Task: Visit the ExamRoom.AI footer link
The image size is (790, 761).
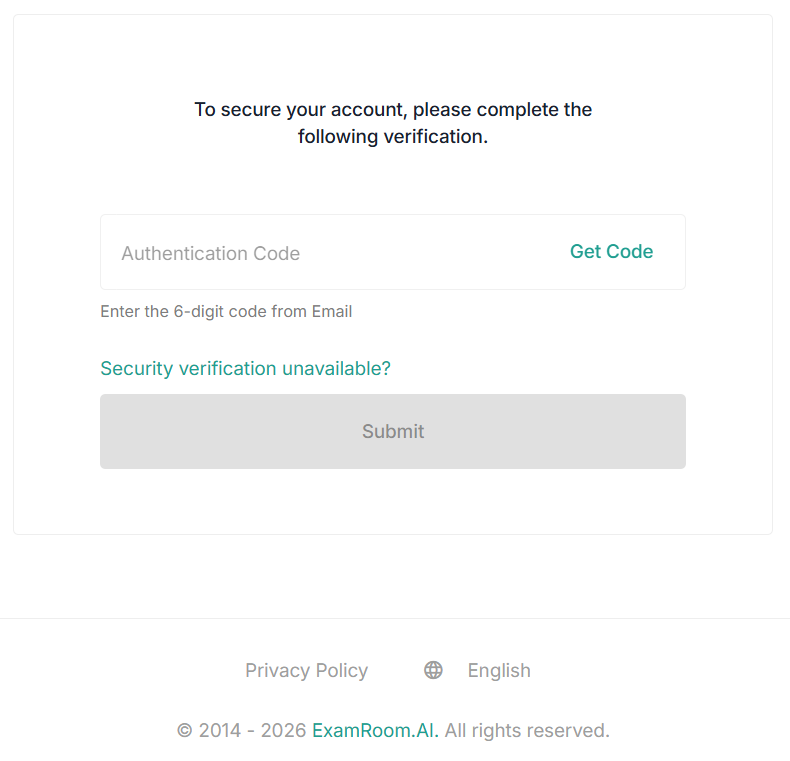Action: click(x=375, y=730)
